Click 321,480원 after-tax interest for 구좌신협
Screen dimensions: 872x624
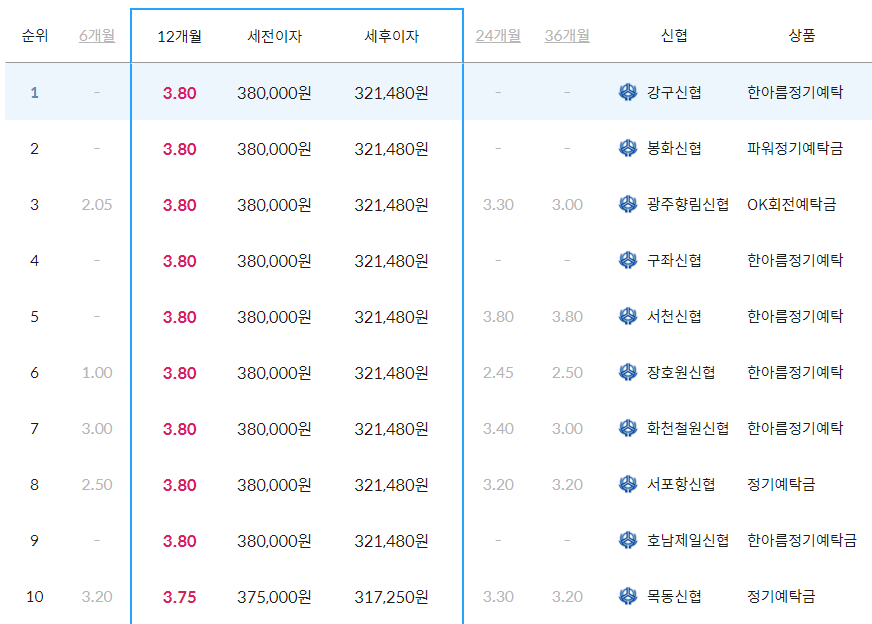[x=391, y=261]
